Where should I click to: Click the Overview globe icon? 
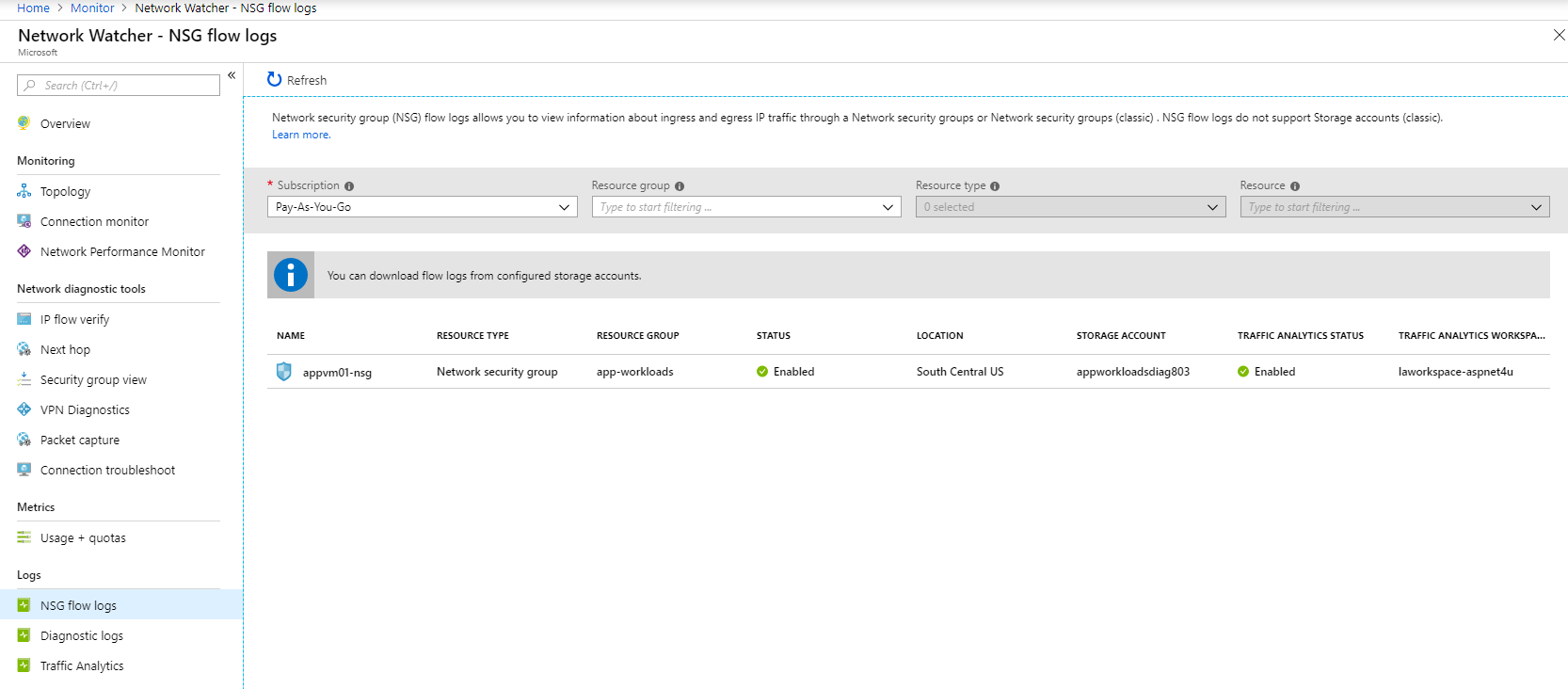coord(24,123)
